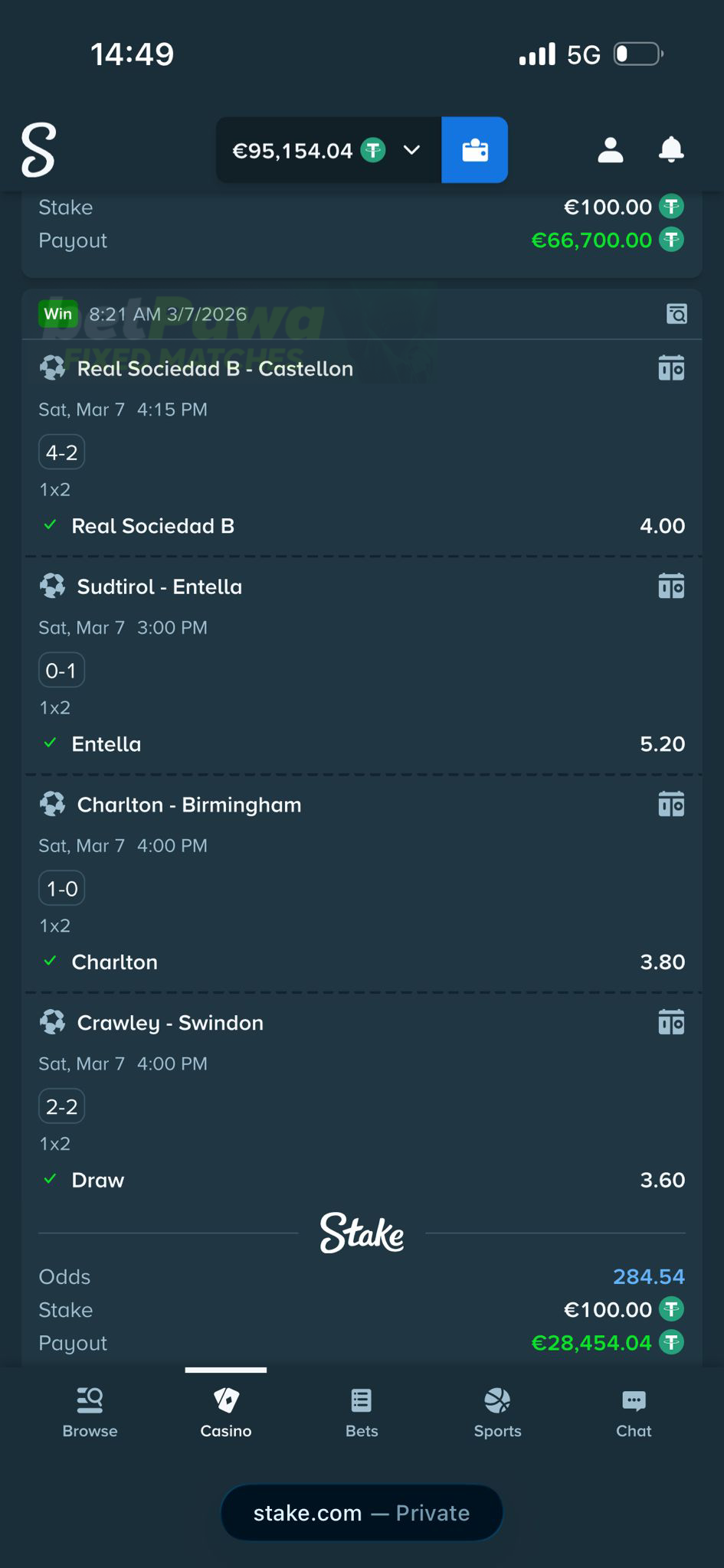Switch to the Bets tab
The height and width of the screenshot is (1568, 724).
(361, 1413)
